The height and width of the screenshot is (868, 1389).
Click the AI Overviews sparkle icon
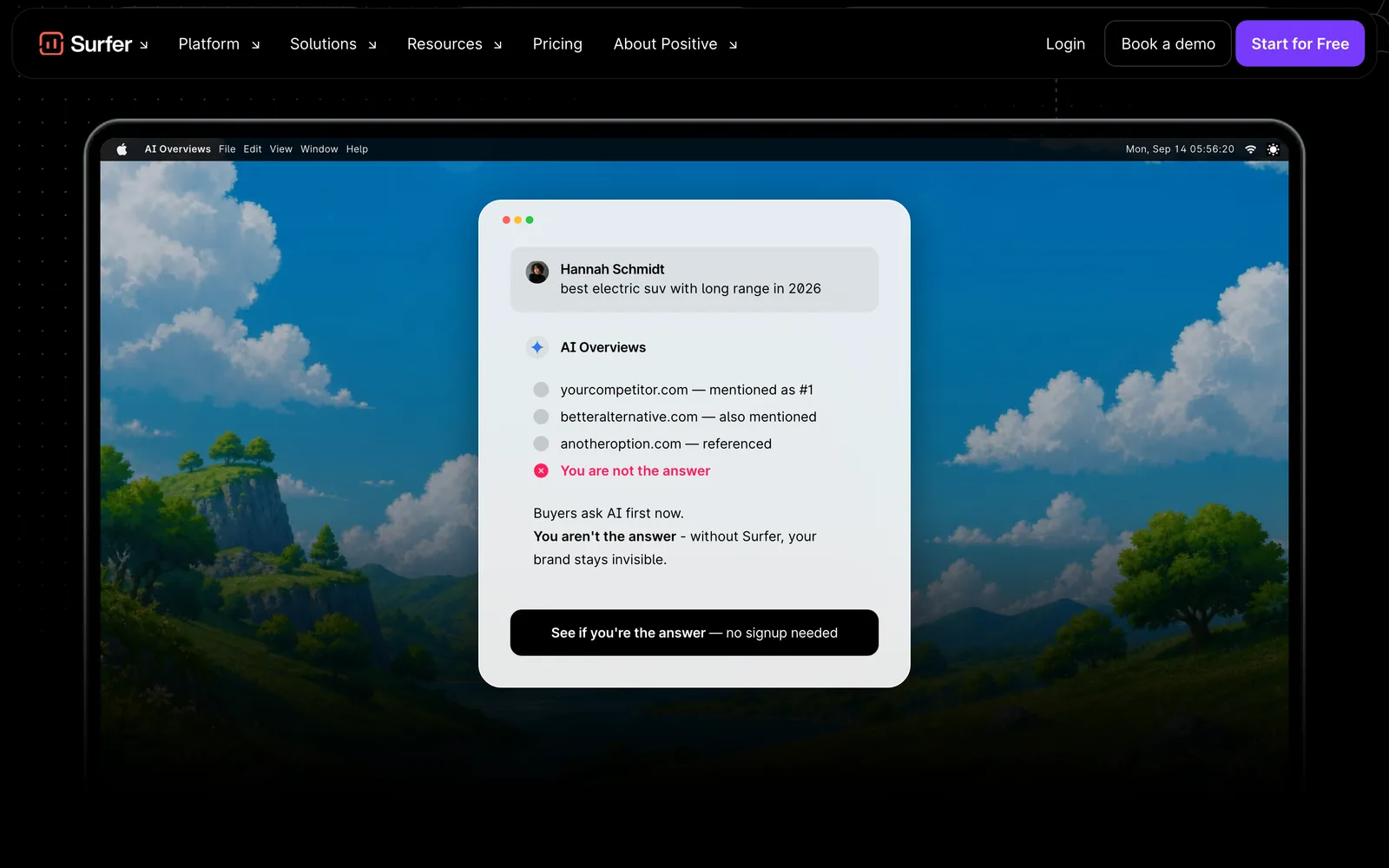click(537, 347)
